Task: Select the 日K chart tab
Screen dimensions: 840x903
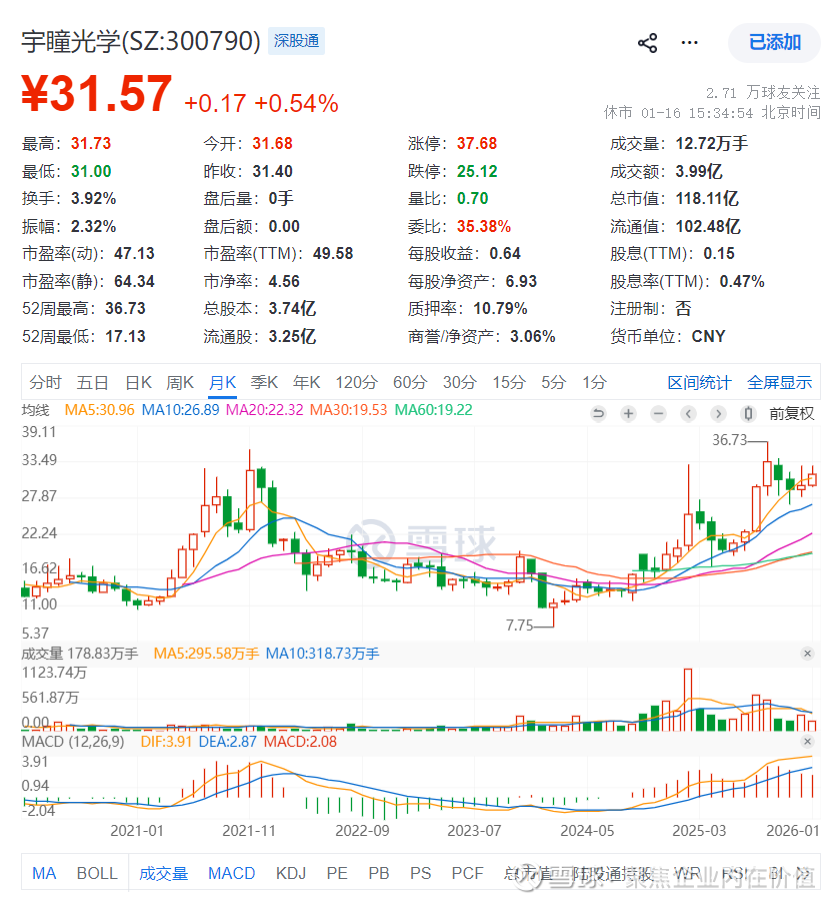Action: [x=138, y=382]
